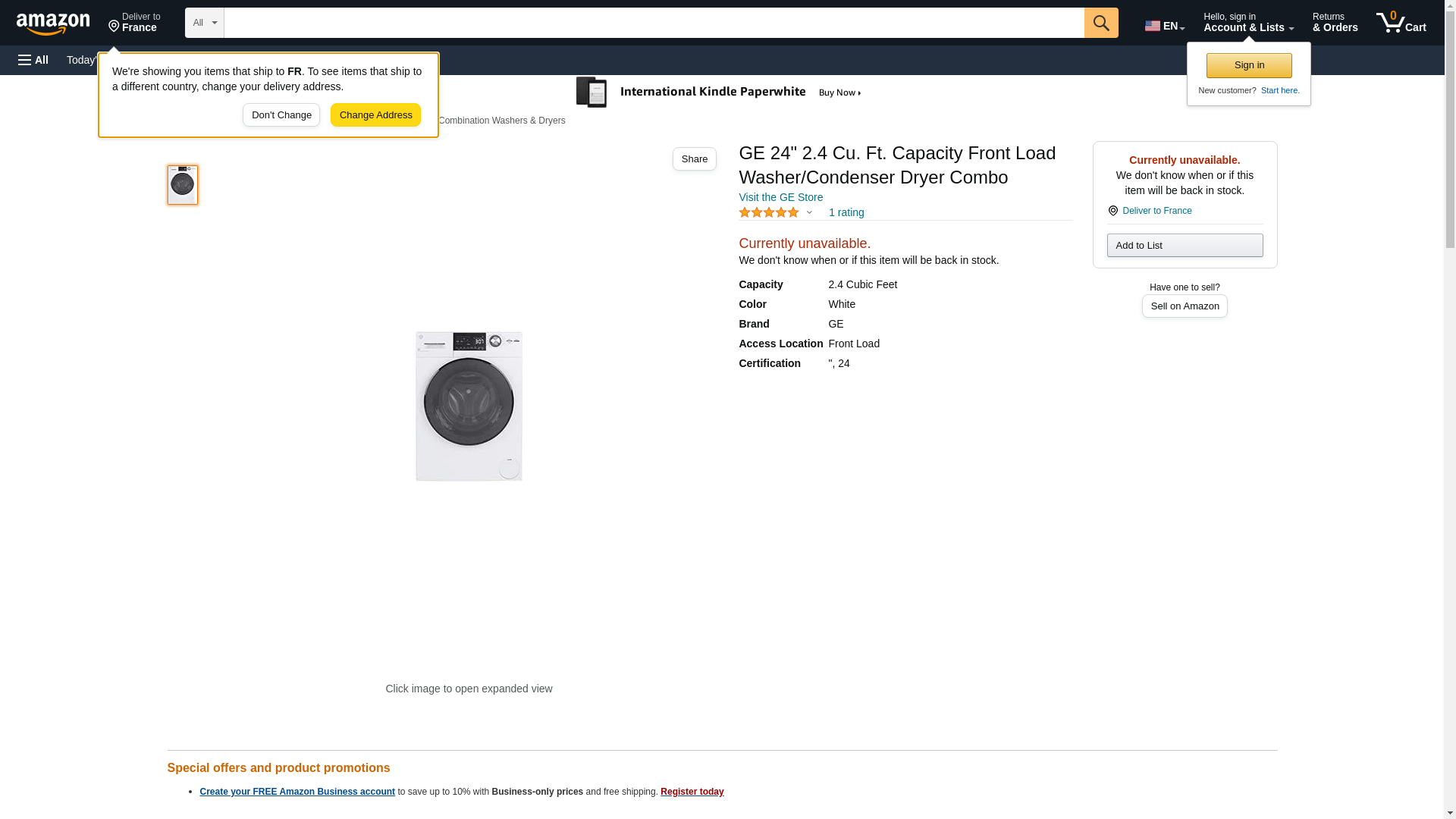Click the main washer product image
1456x819 pixels.
pyautogui.click(x=469, y=406)
